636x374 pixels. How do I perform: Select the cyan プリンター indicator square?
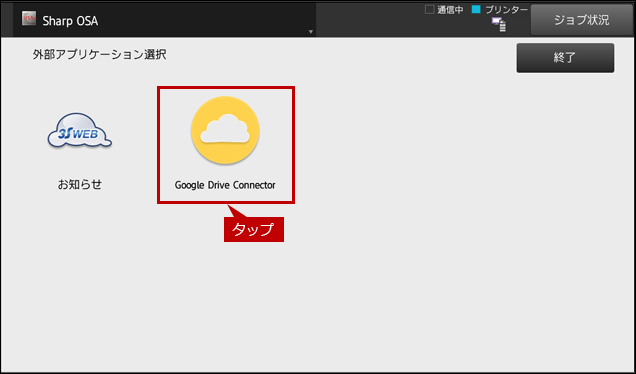(476, 9)
